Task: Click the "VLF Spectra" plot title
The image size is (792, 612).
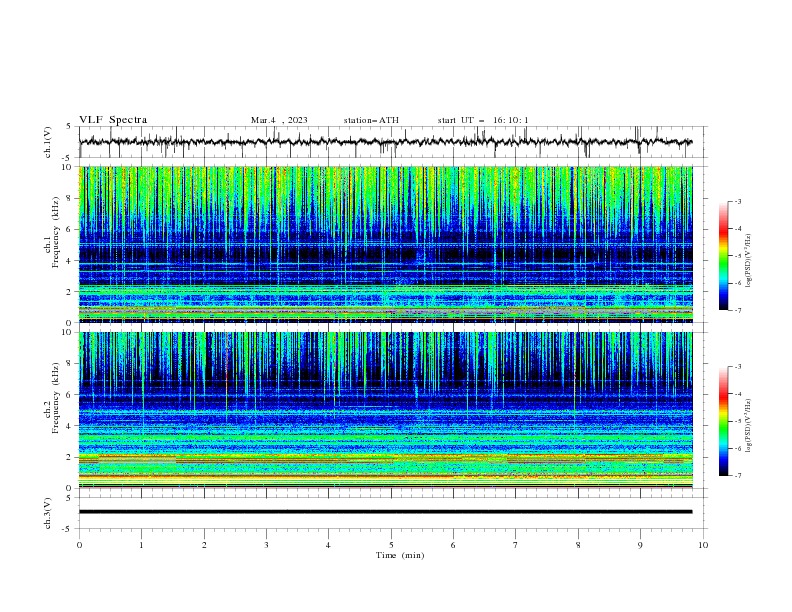Action: [113, 120]
